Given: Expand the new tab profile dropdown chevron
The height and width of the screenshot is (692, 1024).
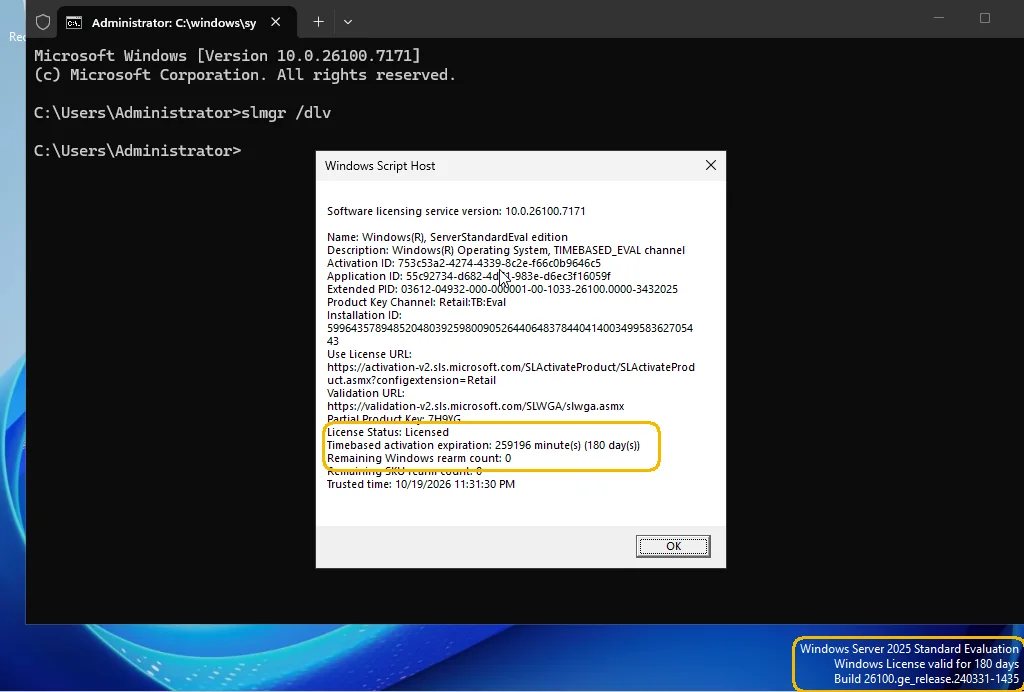Looking at the screenshot, I should [348, 22].
